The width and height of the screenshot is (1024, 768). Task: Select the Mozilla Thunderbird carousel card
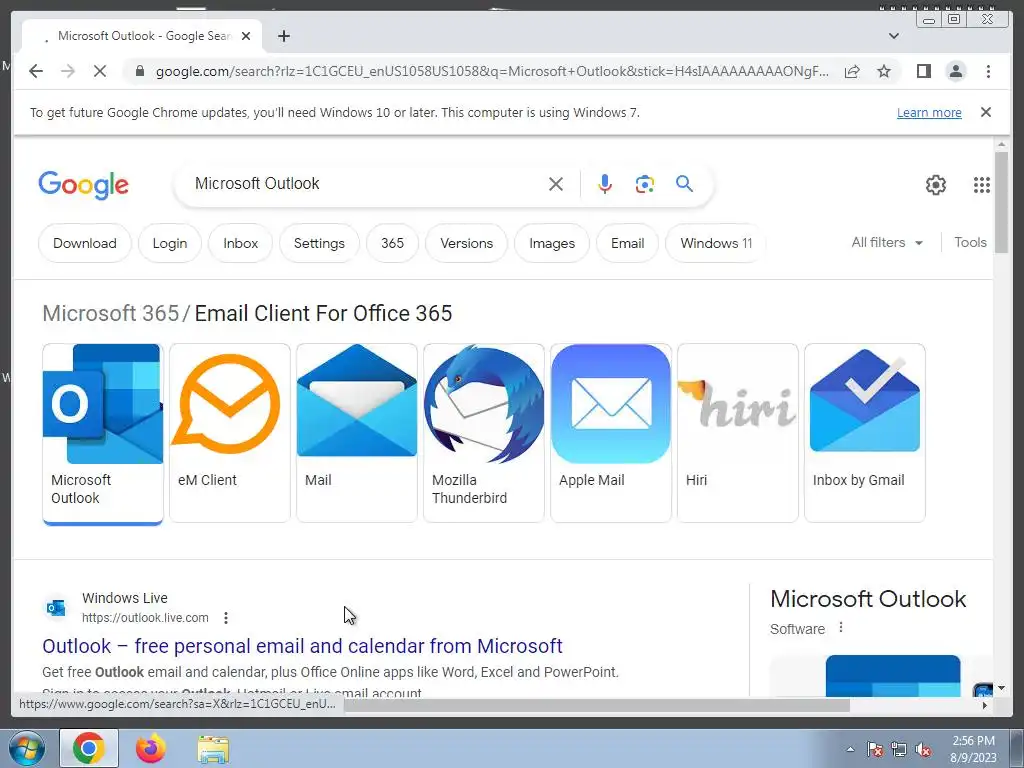483,434
